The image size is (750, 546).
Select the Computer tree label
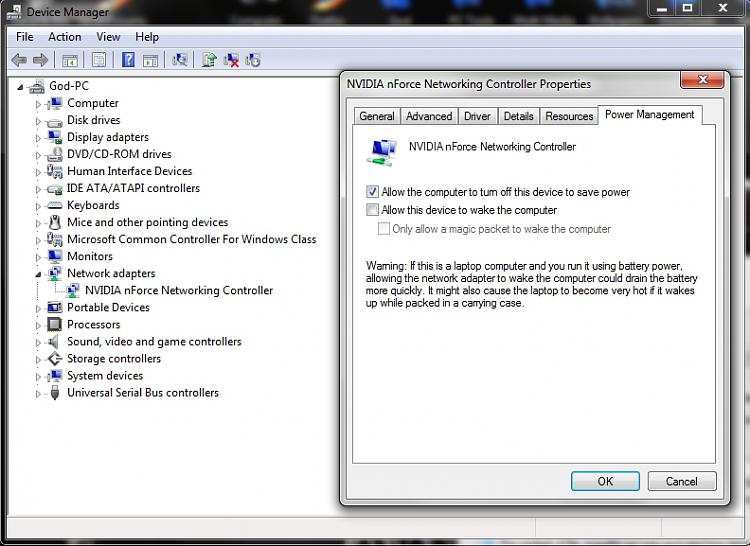[93, 103]
